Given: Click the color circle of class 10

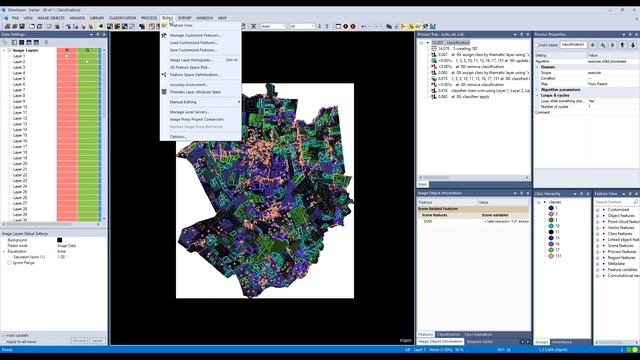Looking at the screenshot, I should tap(551, 226).
